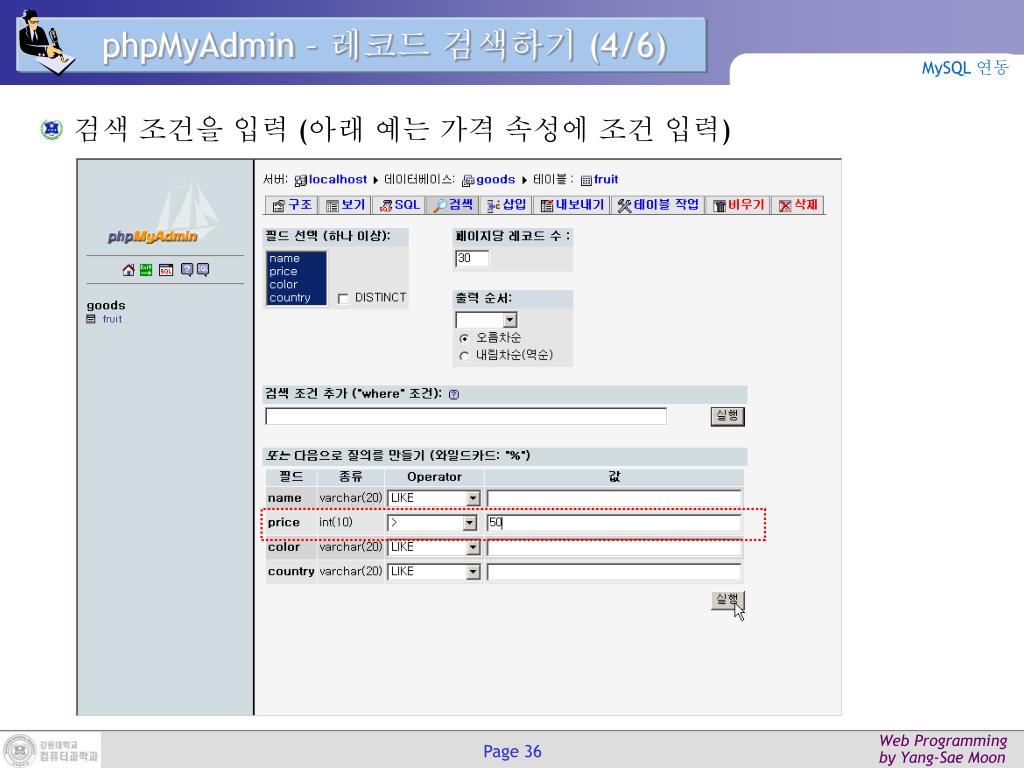Viewport: 1024px width, 768px height.
Task: Click the green exit icon in sidebar
Action: point(146,270)
